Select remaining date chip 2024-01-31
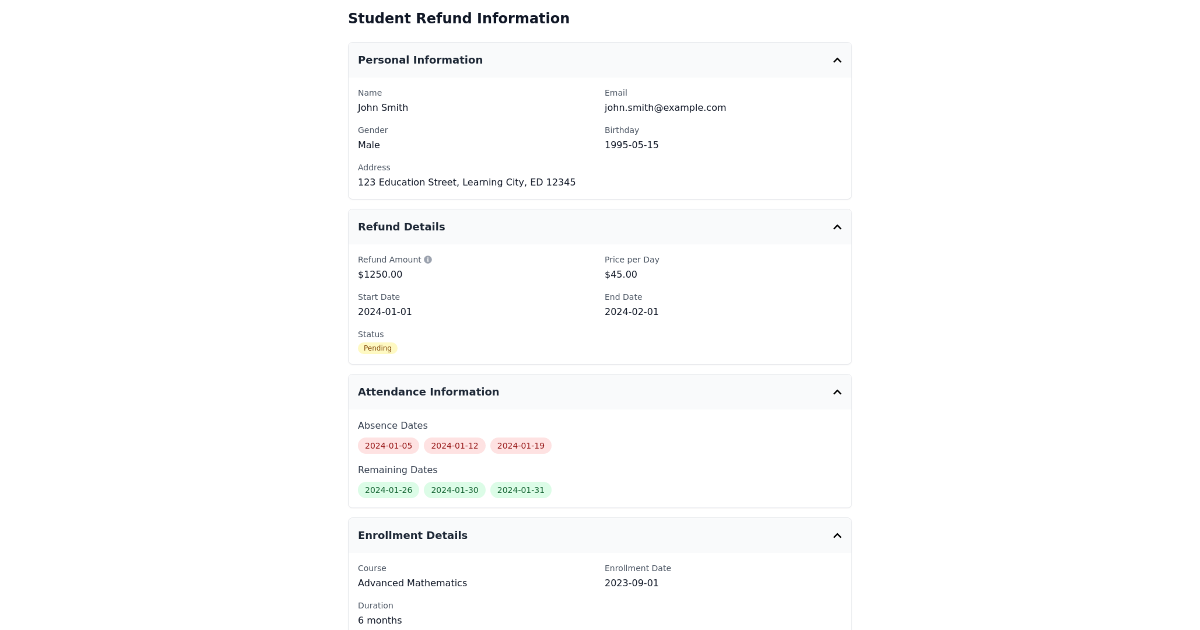 coord(520,490)
